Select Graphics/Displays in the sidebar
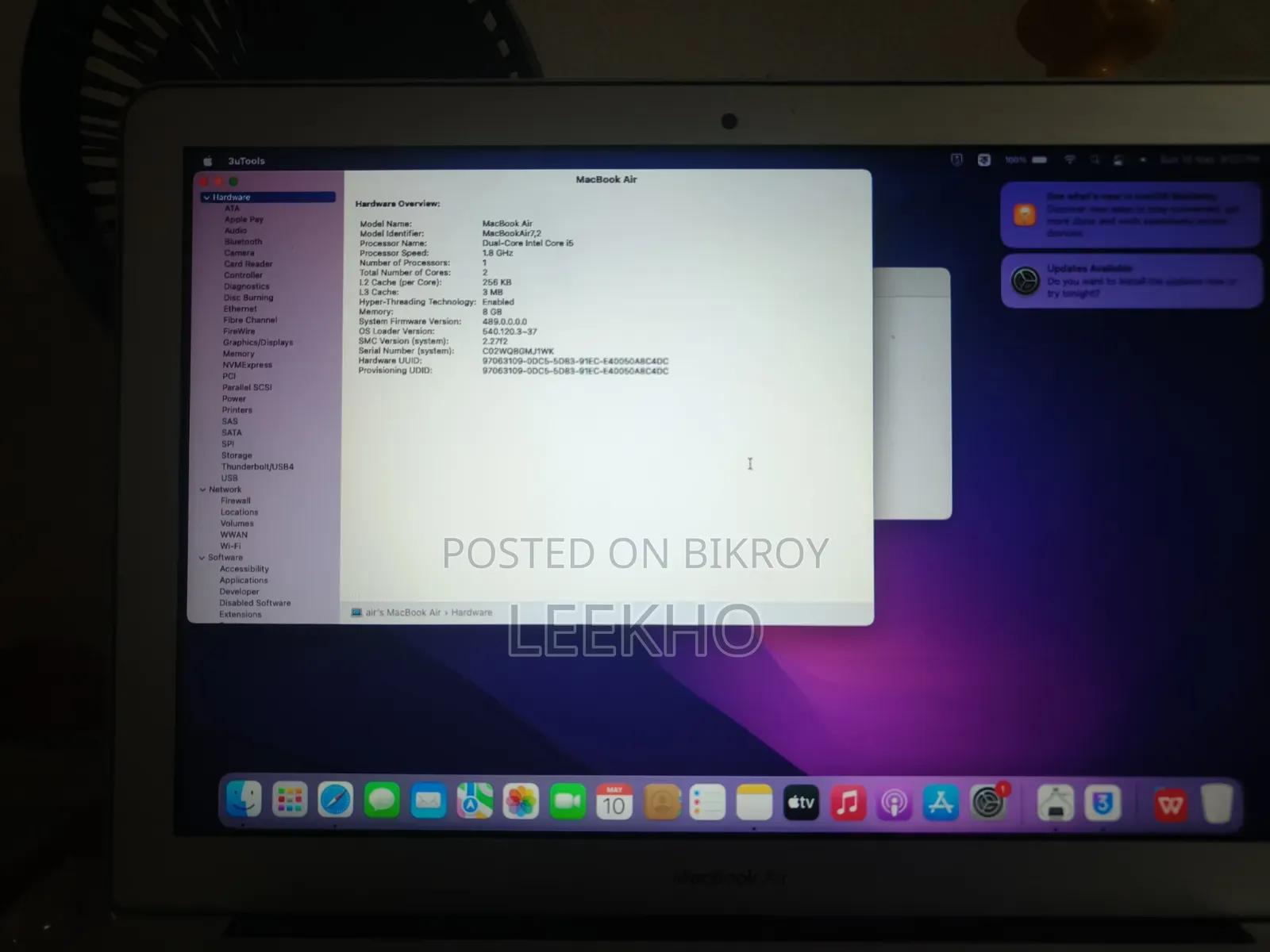1270x952 pixels. point(258,343)
